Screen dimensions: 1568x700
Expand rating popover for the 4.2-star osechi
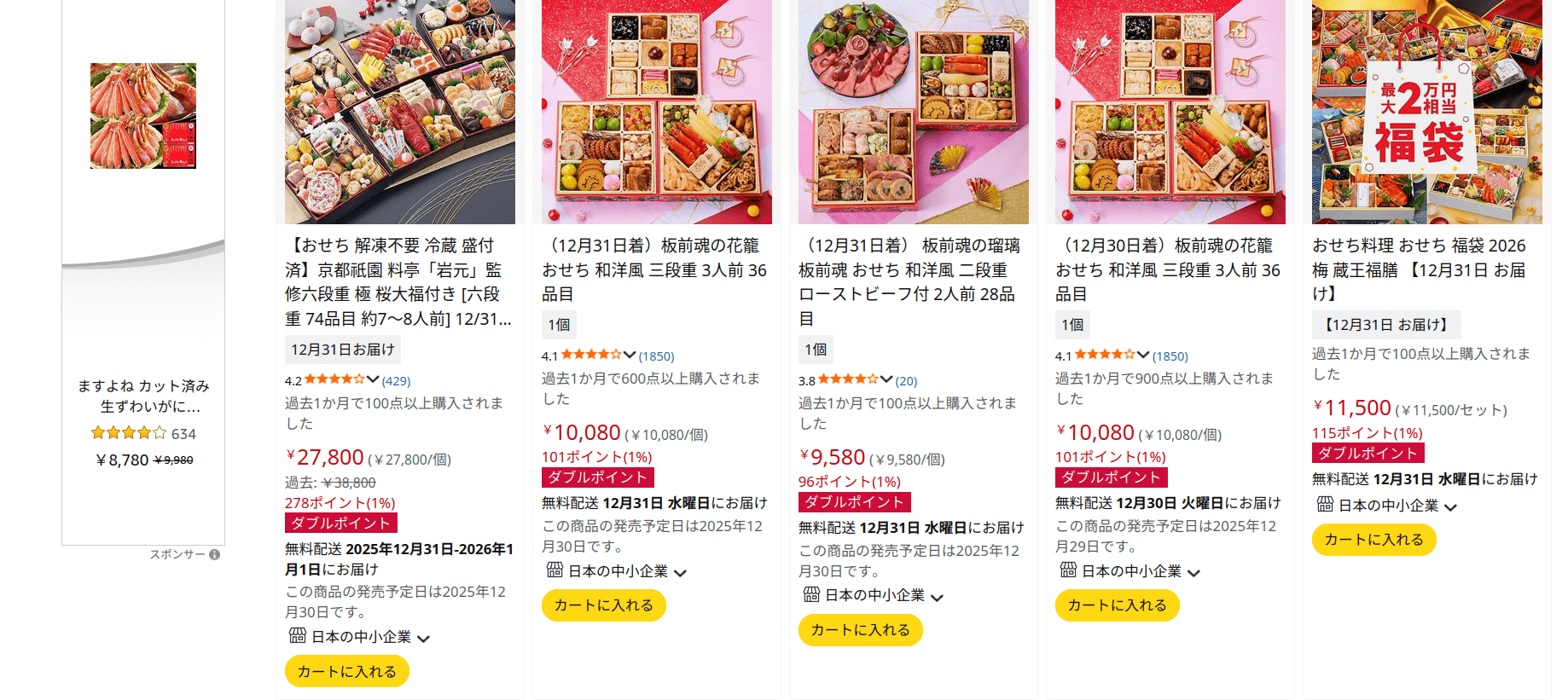click(x=373, y=379)
